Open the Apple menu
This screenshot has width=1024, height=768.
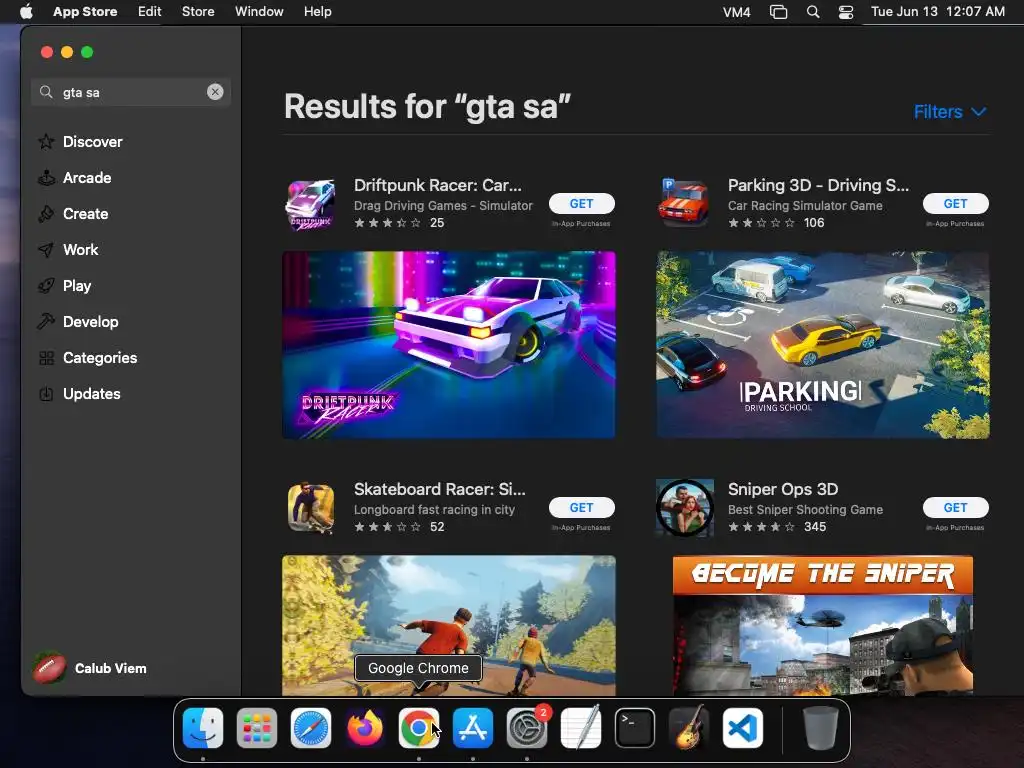pyautogui.click(x=26, y=12)
